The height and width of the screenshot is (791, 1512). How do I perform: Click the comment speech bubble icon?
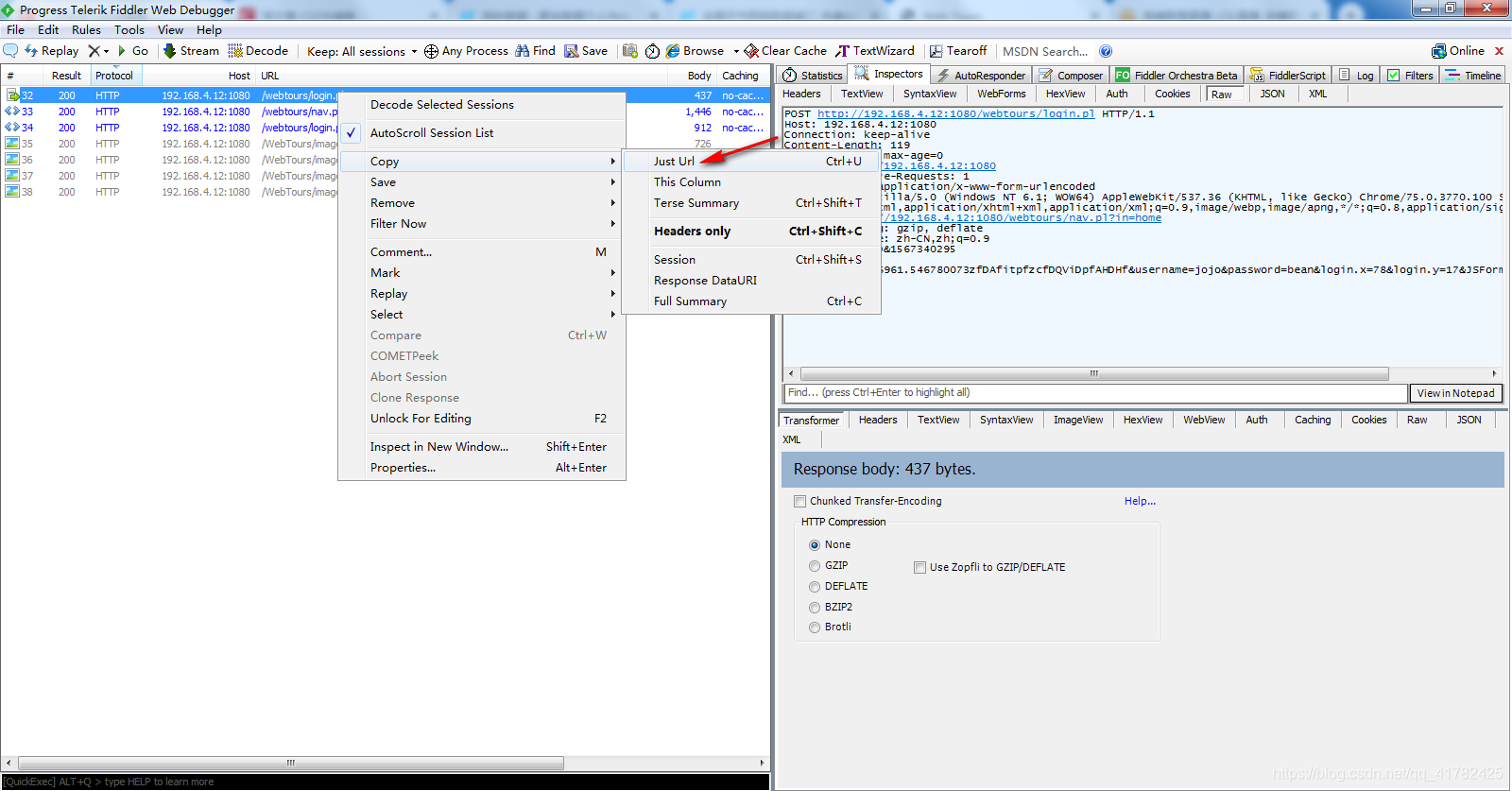point(10,50)
